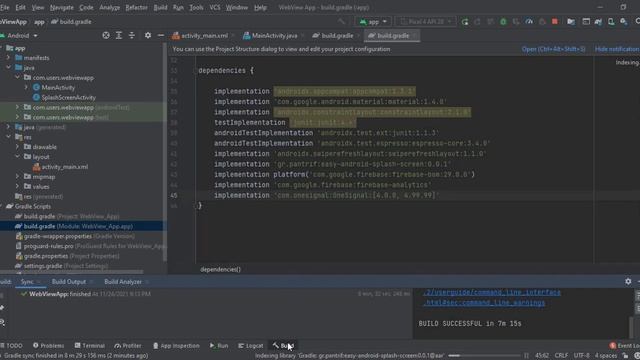This screenshot has height=360, width=640.
Task: Click Collapse All icon in project panel
Action: point(131,36)
